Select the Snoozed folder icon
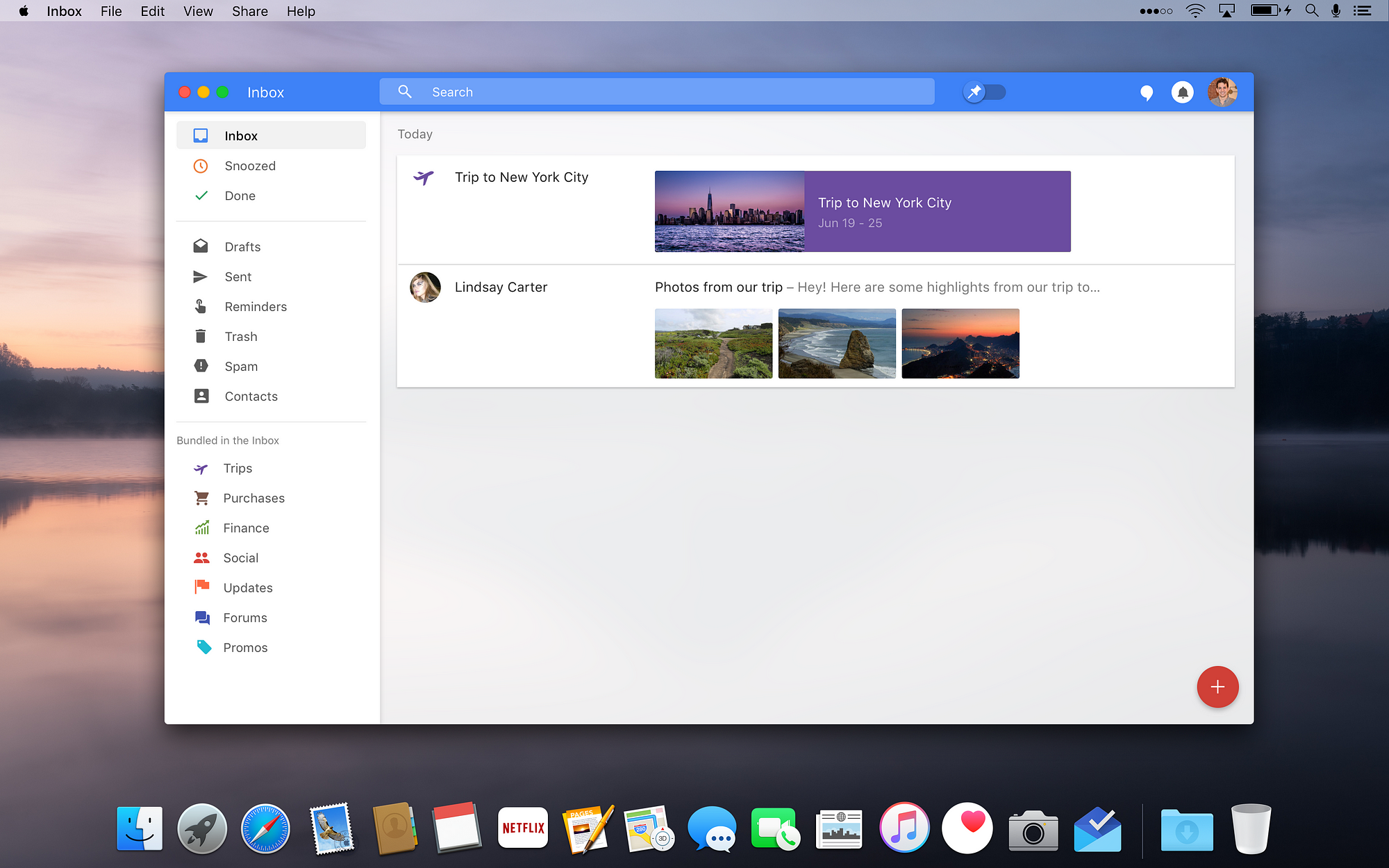The image size is (1389, 868). click(x=199, y=166)
